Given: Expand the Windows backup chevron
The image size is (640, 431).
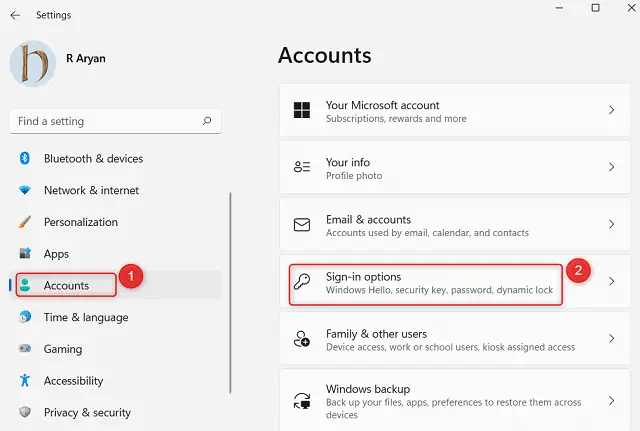Looking at the screenshot, I should point(611,400).
